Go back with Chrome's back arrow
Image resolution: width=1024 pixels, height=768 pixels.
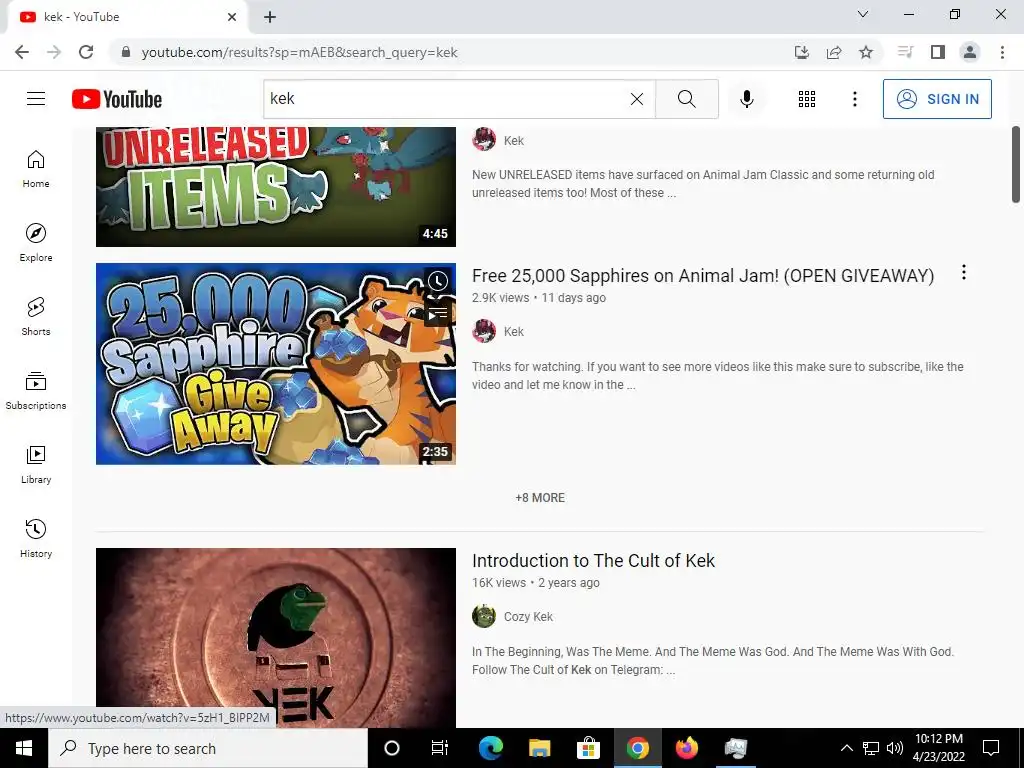(x=22, y=52)
